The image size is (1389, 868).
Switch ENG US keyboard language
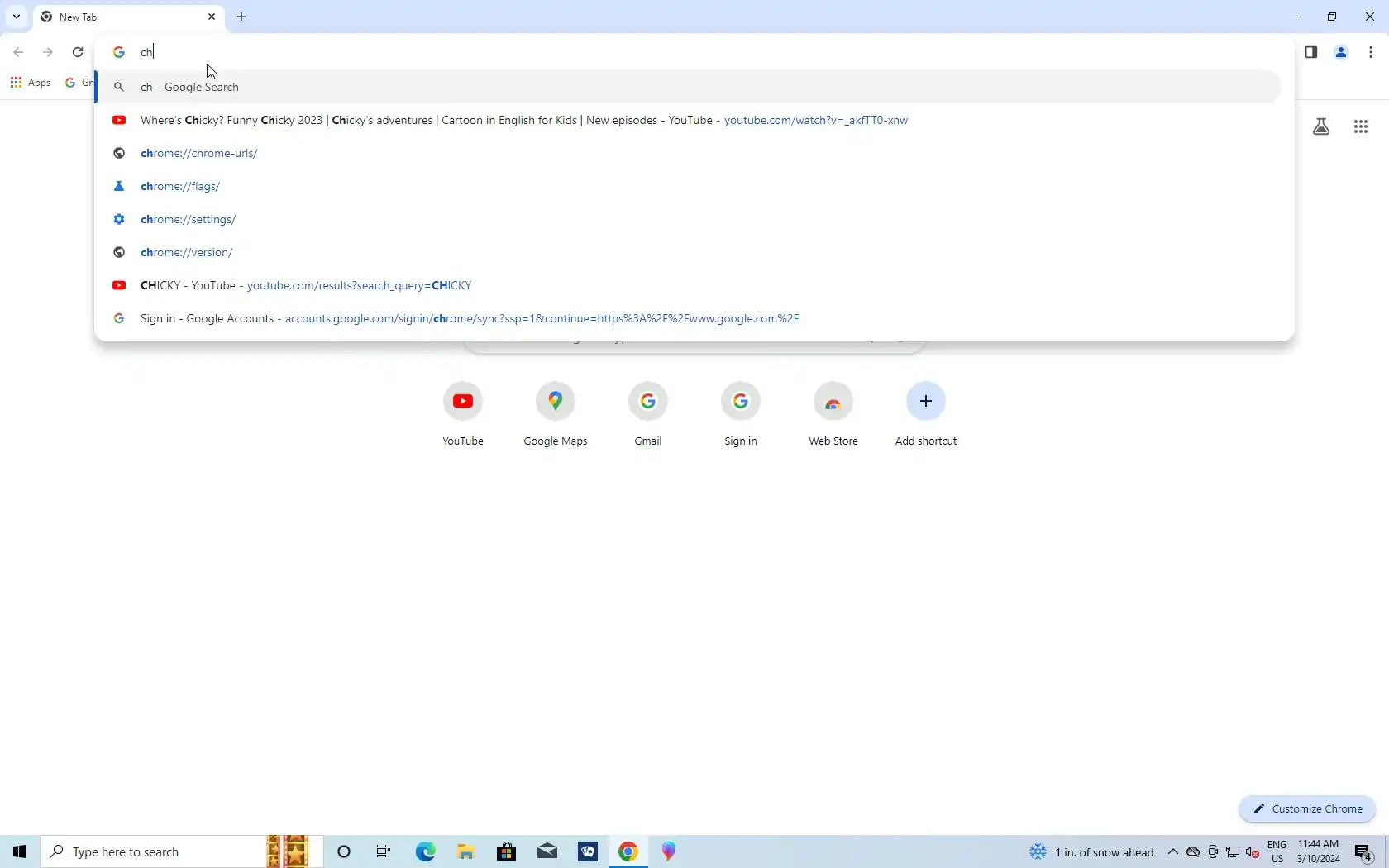tap(1277, 851)
